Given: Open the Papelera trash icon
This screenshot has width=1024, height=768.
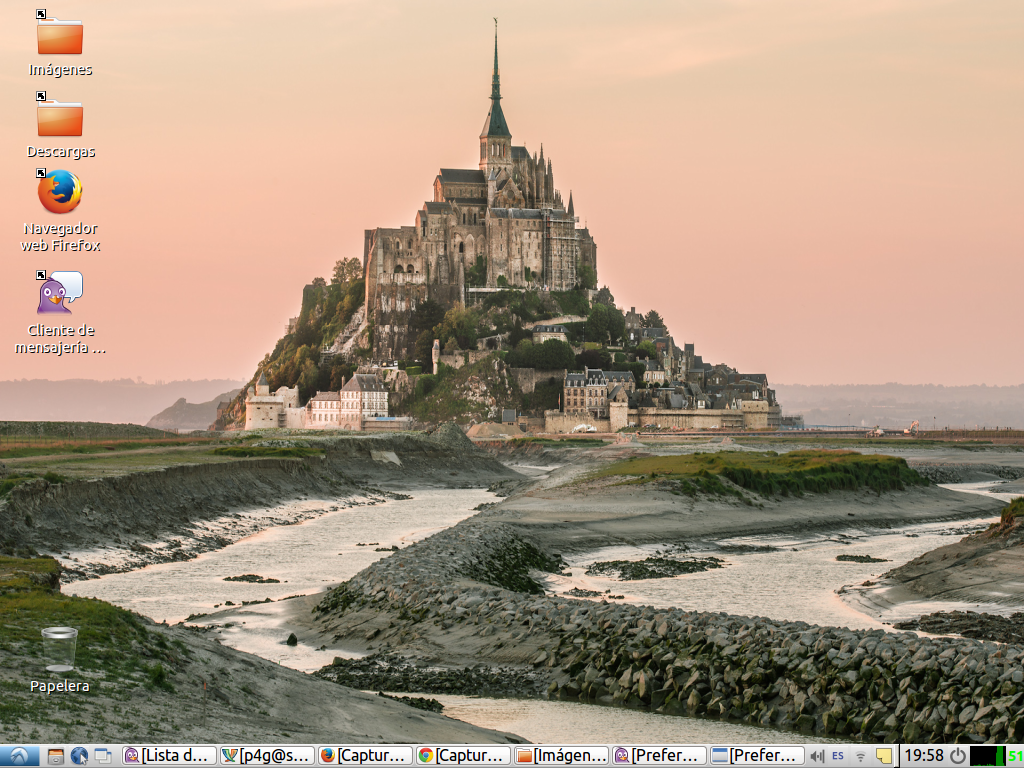Looking at the screenshot, I should [x=59, y=649].
